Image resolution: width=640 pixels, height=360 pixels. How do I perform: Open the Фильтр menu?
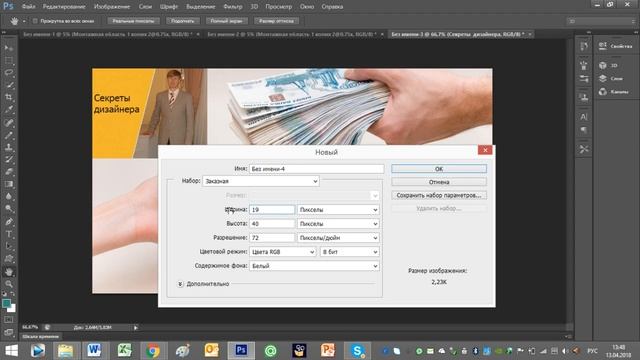(x=233, y=7)
